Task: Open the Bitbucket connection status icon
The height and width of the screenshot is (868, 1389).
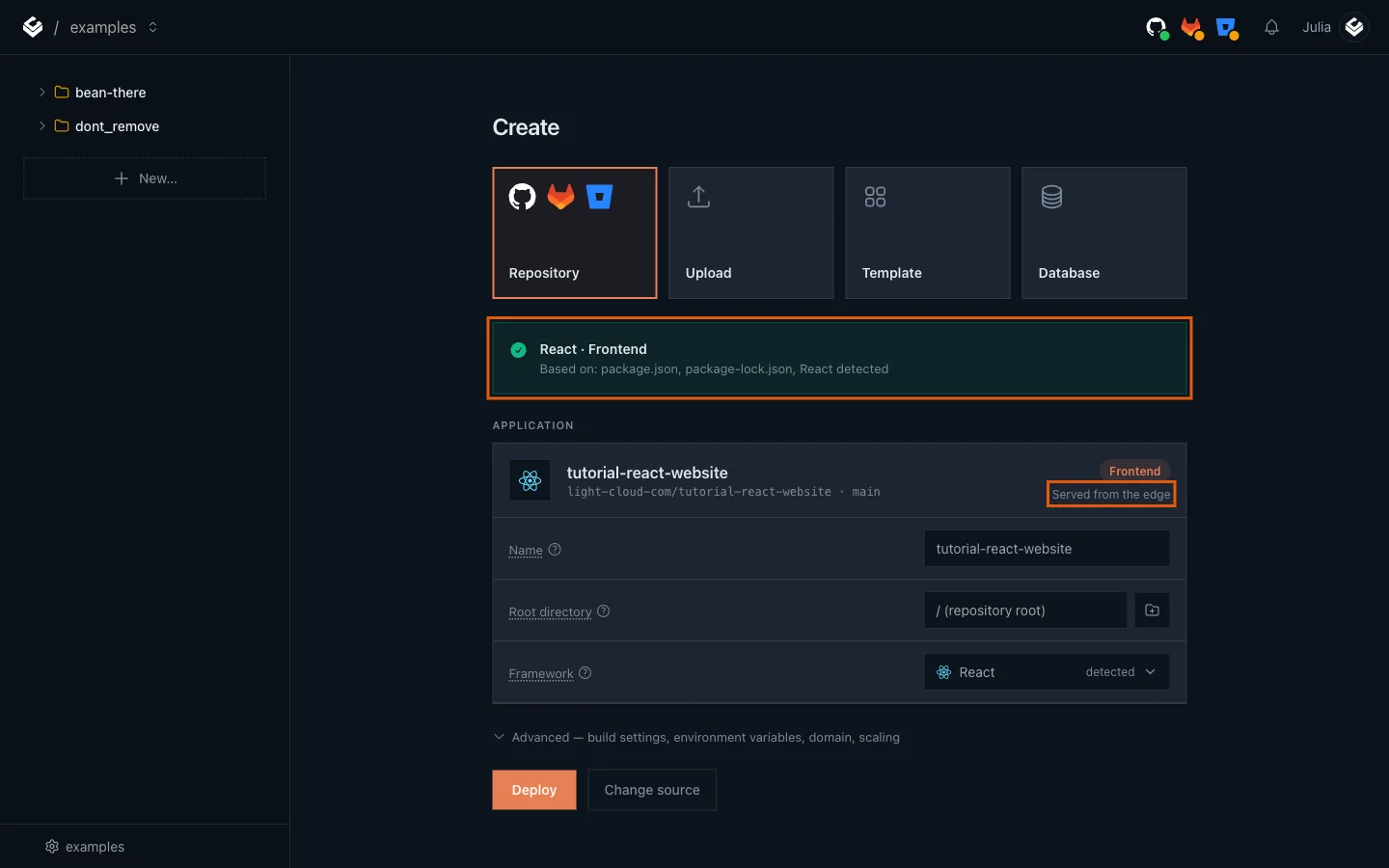Action: (1227, 28)
